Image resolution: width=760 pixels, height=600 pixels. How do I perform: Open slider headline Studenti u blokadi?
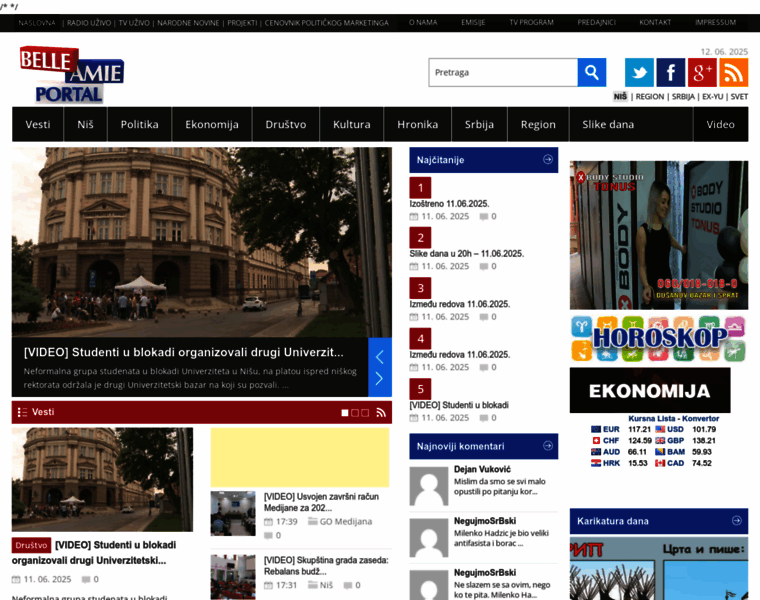point(184,352)
